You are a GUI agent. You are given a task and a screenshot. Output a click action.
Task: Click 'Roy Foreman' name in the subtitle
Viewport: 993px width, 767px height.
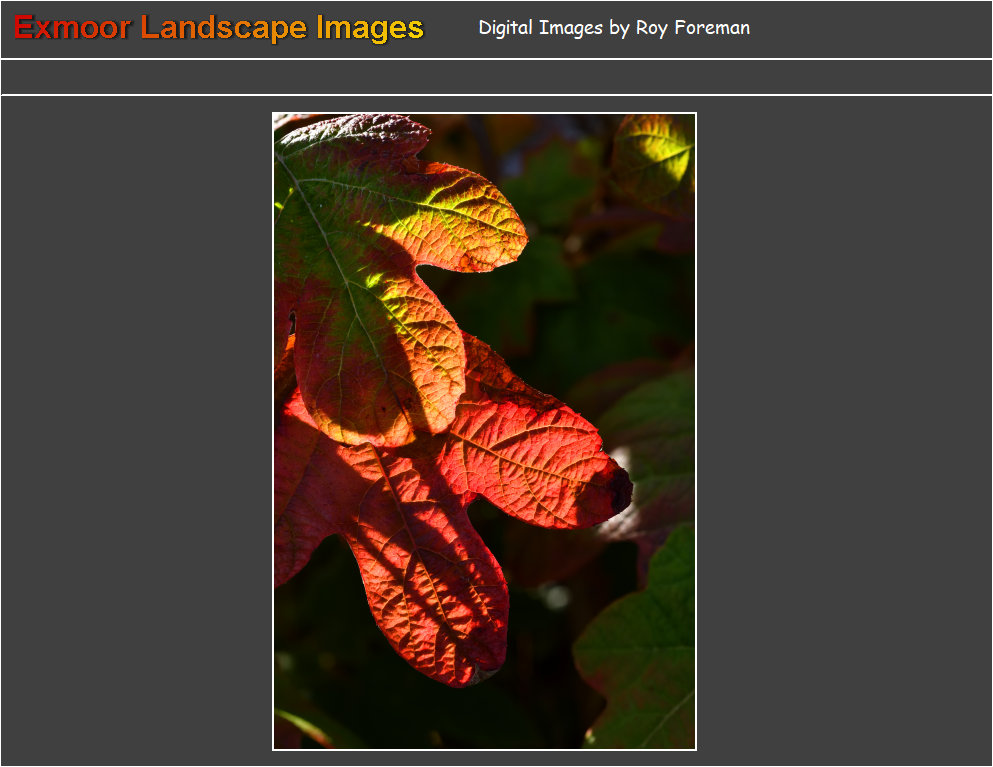pos(693,28)
